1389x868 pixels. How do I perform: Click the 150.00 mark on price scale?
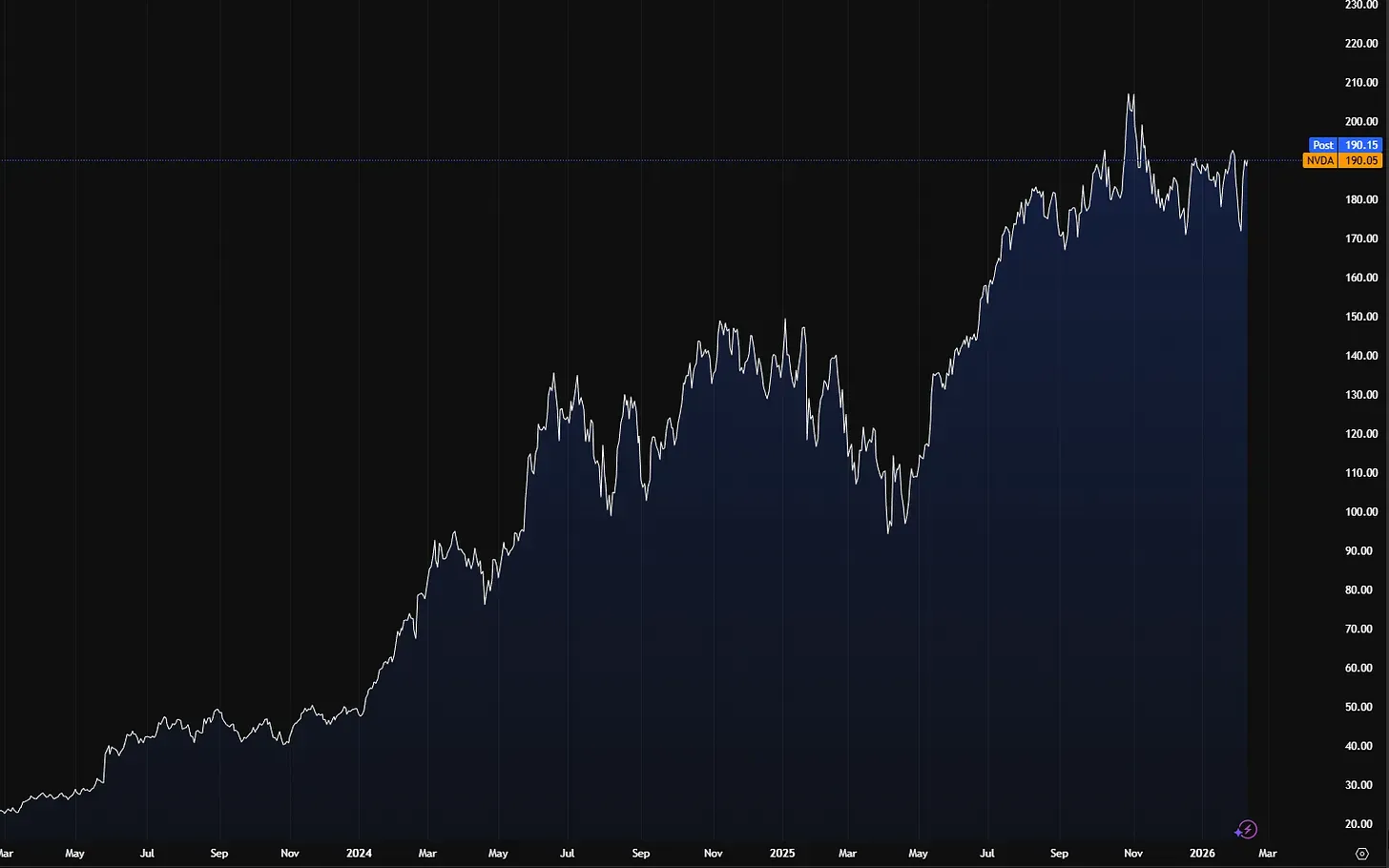click(x=1360, y=317)
